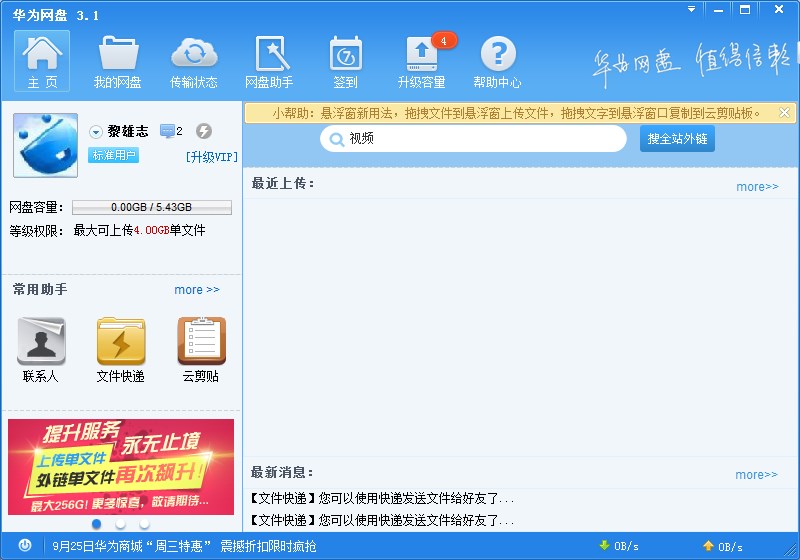Image resolution: width=800 pixels, height=560 pixels.
Task: Click the lightning bolt speed icon
Action: [204, 131]
